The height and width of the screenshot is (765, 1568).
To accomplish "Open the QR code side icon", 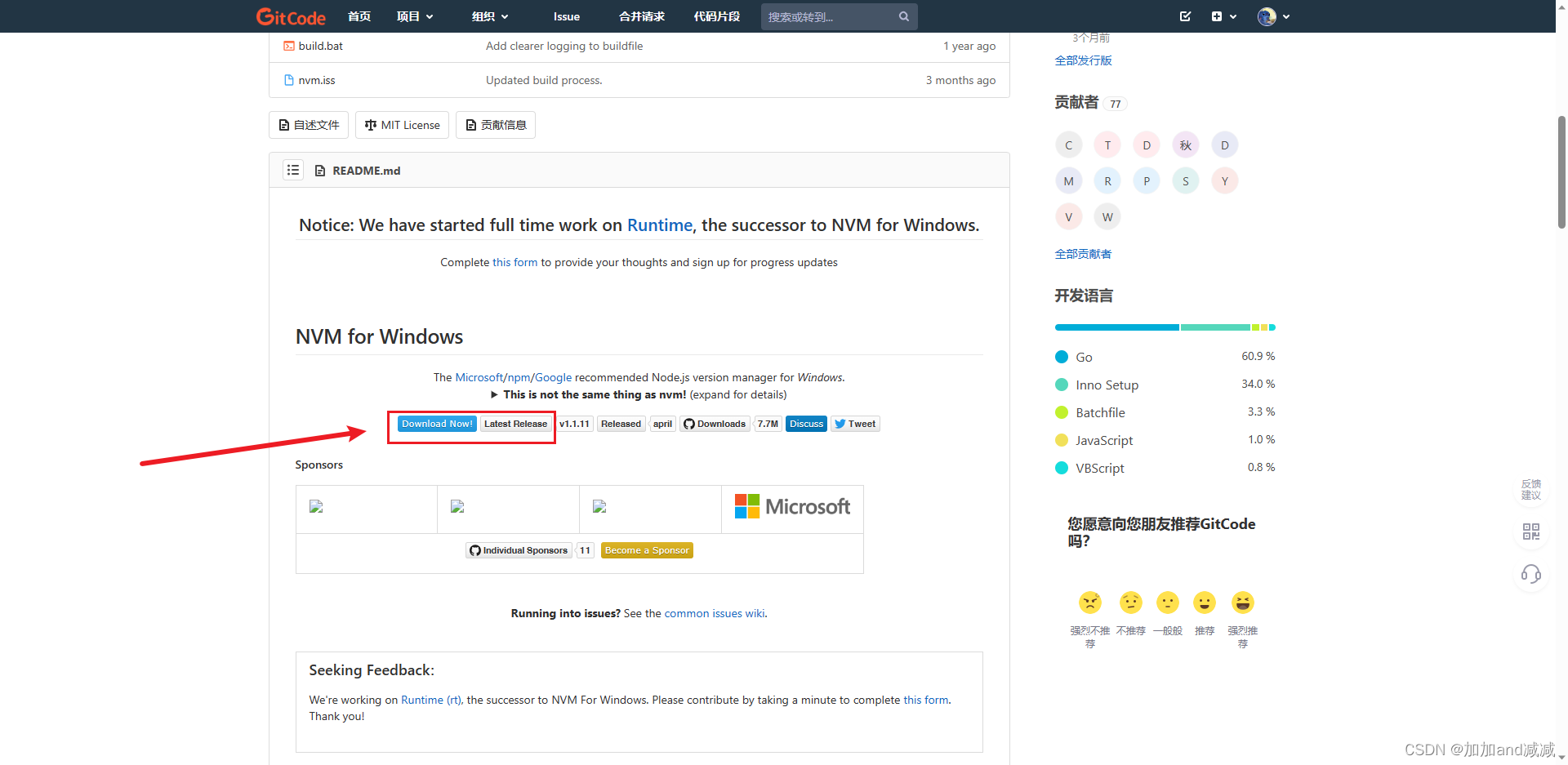I will click(x=1531, y=532).
